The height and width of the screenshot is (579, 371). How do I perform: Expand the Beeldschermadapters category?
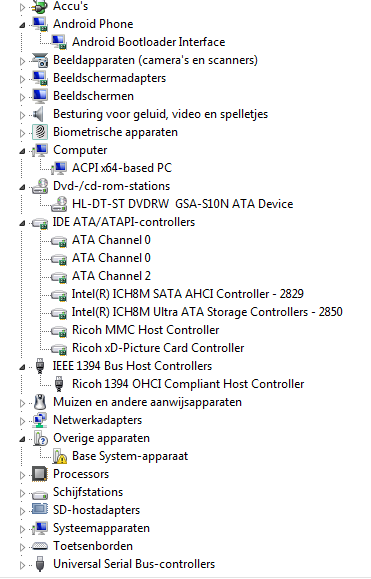pos(23,79)
